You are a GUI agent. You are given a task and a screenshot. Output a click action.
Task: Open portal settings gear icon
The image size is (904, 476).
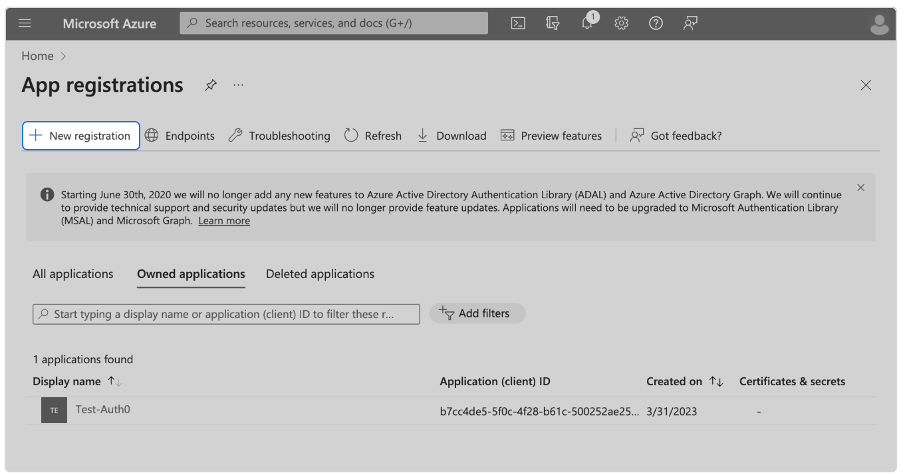[x=621, y=23]
